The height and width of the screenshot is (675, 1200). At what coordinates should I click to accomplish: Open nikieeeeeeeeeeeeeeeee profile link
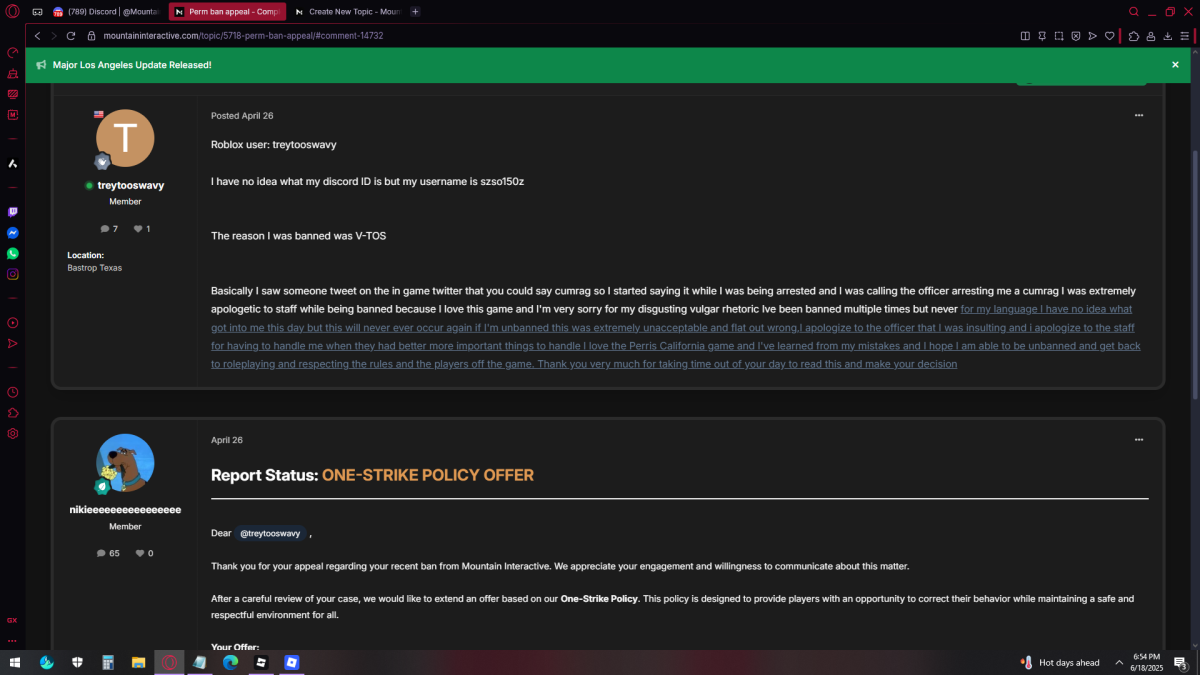click(125, 509)
